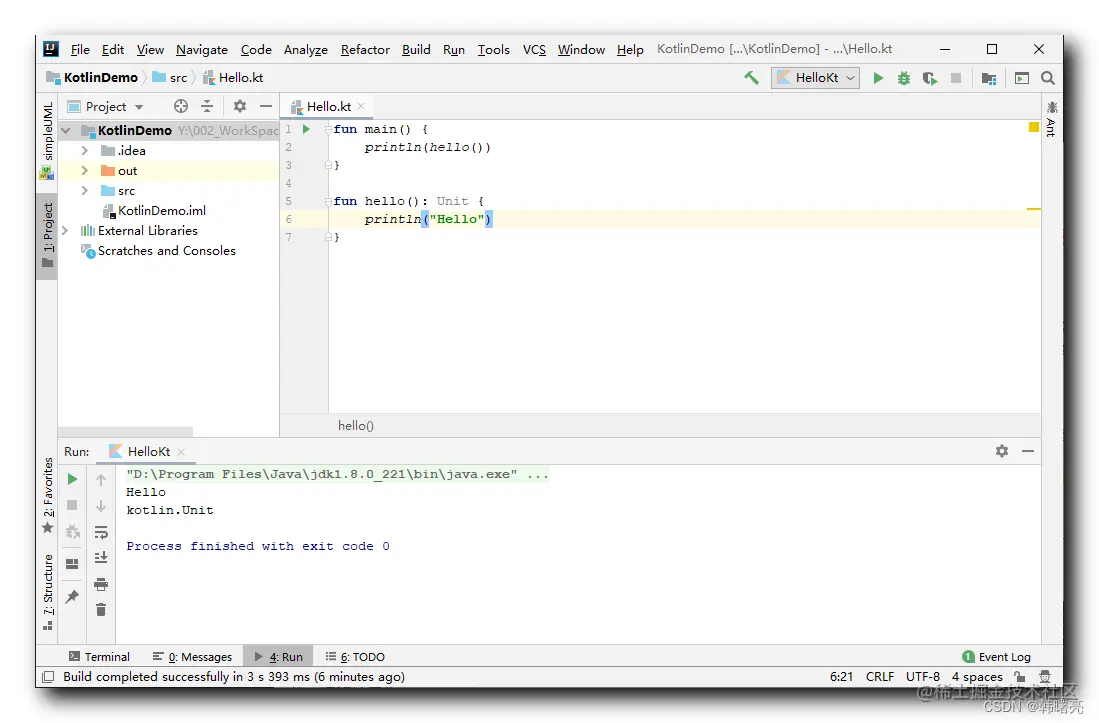Click the src breadcrumb in navigation bar
The width and height of the screenshot is (1099, 723).
[x=170, y=78]
